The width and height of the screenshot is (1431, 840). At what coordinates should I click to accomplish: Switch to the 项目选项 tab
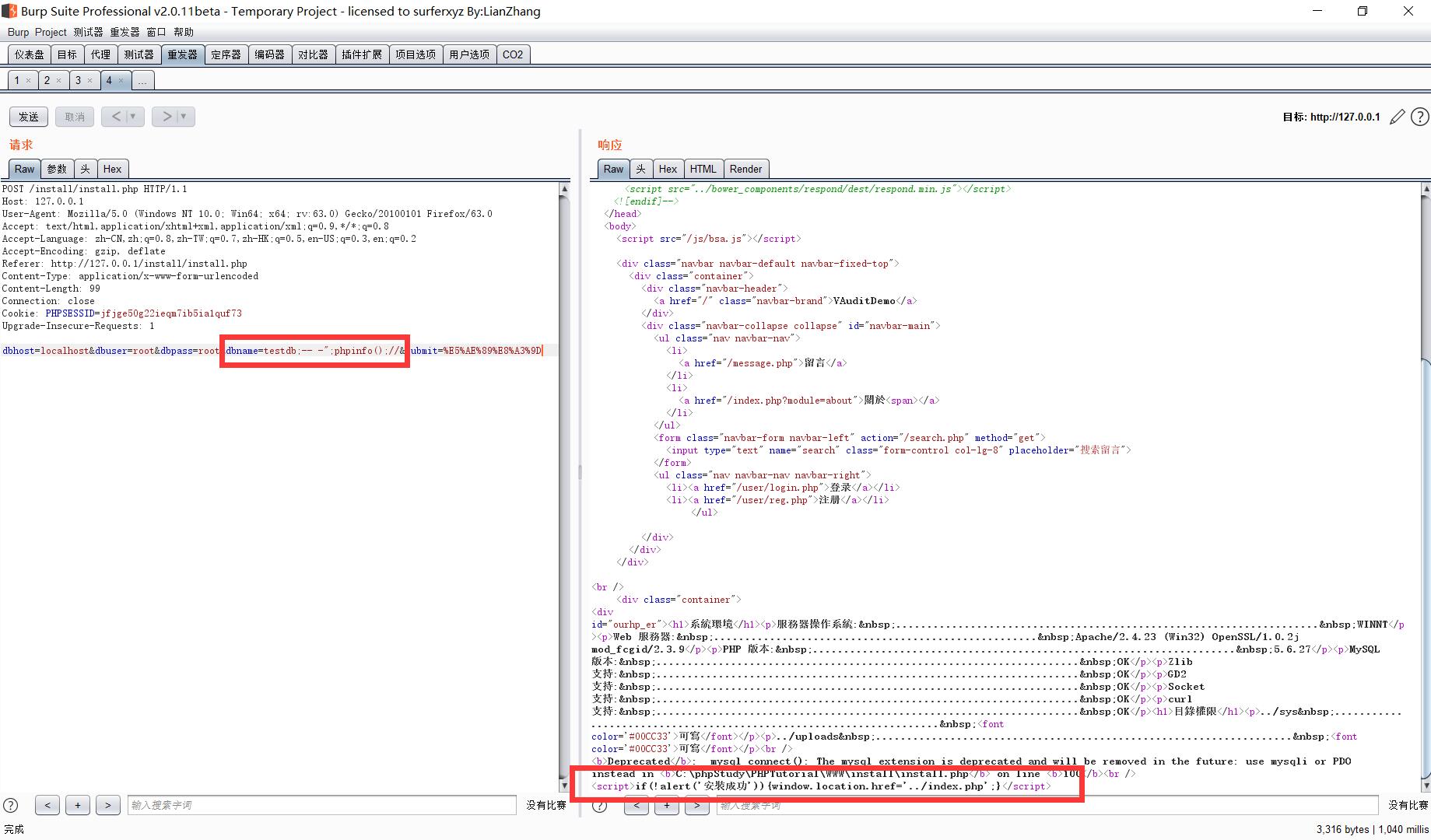[416, 54]
